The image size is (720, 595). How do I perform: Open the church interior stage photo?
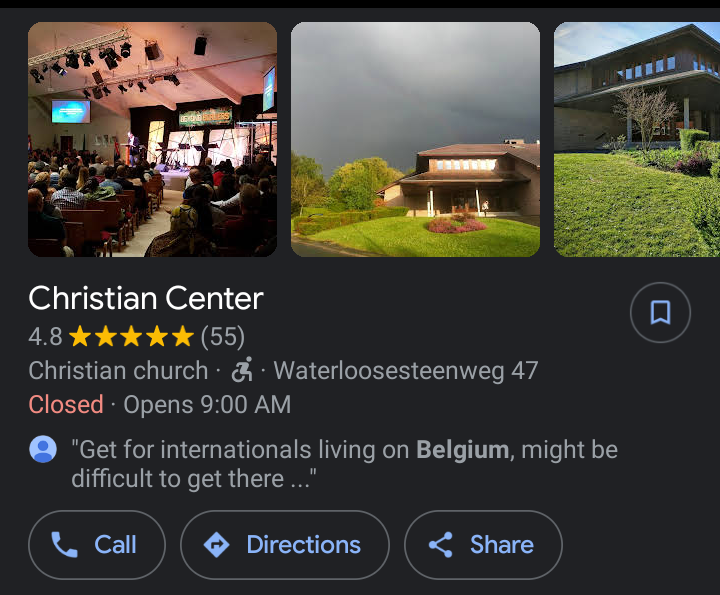[x=152, y=139]
